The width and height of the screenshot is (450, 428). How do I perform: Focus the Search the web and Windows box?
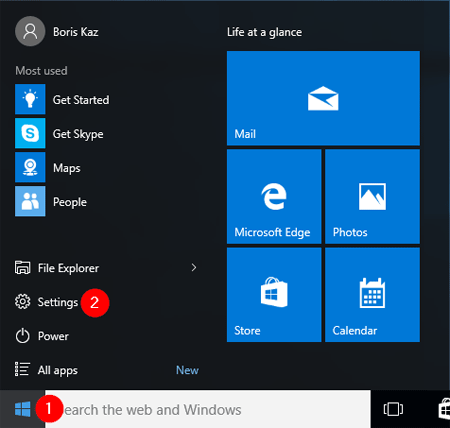coord(208,409)
